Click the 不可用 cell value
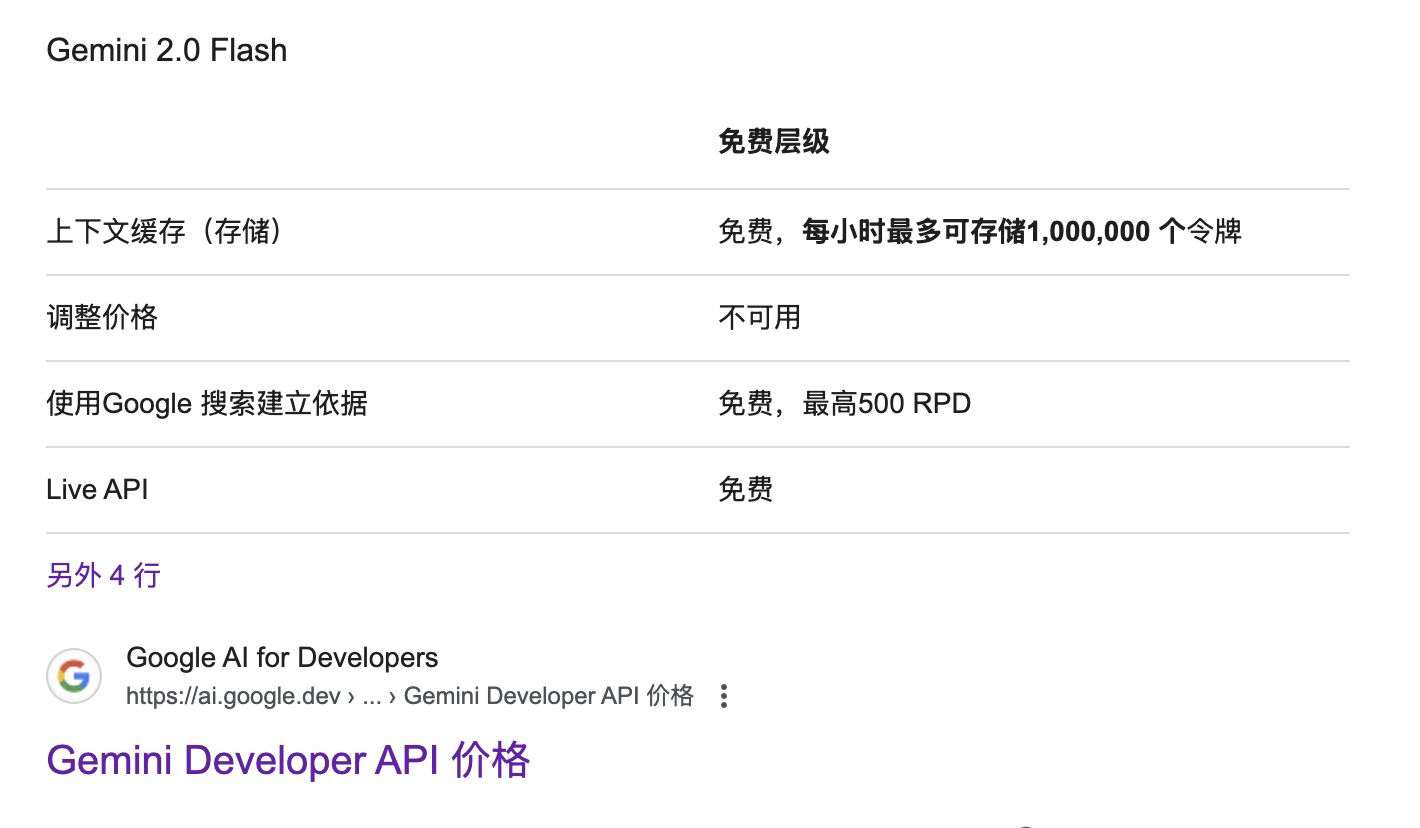 760,318
